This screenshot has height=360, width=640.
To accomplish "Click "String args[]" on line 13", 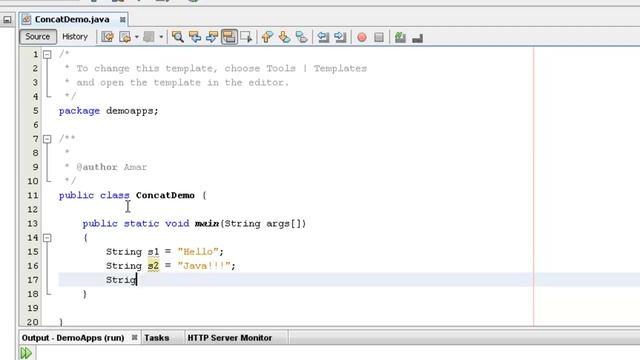I will point(263,223).
